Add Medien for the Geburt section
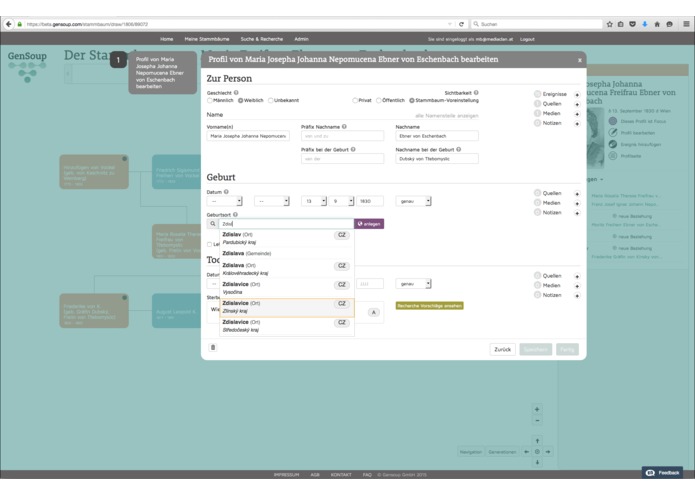Screen dimensions: 695x494 pyautogui.click(x=577, y=204)
